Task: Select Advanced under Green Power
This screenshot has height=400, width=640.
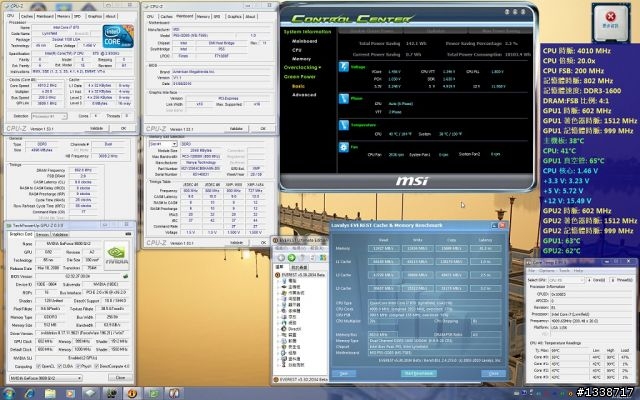Action: (304, 95)
